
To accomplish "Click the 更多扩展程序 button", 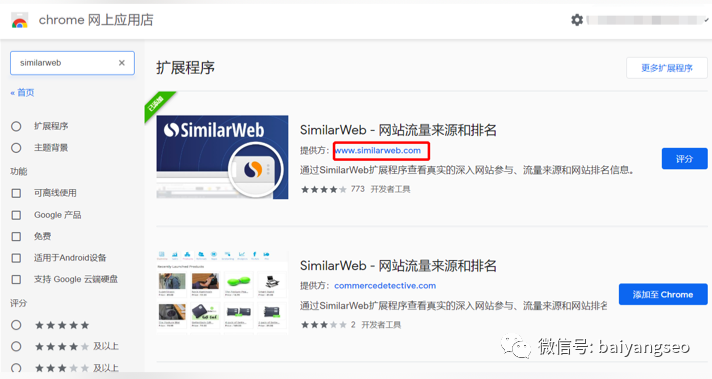I will pyautogui.click(x=667, y=68).
